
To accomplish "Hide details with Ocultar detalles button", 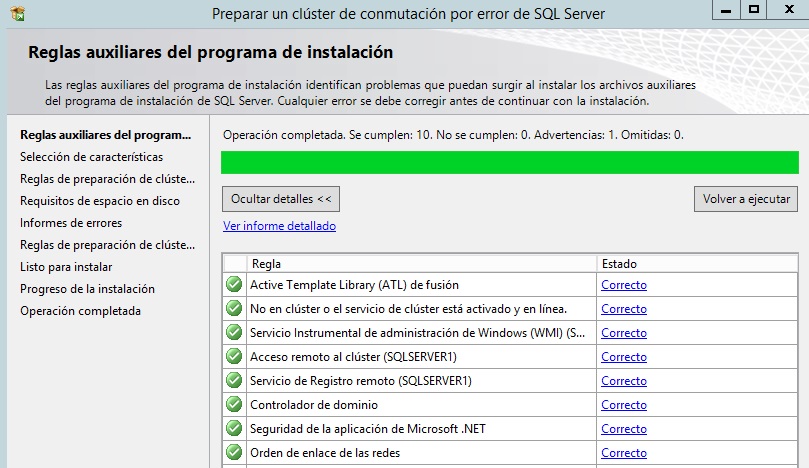I will 281,199.
